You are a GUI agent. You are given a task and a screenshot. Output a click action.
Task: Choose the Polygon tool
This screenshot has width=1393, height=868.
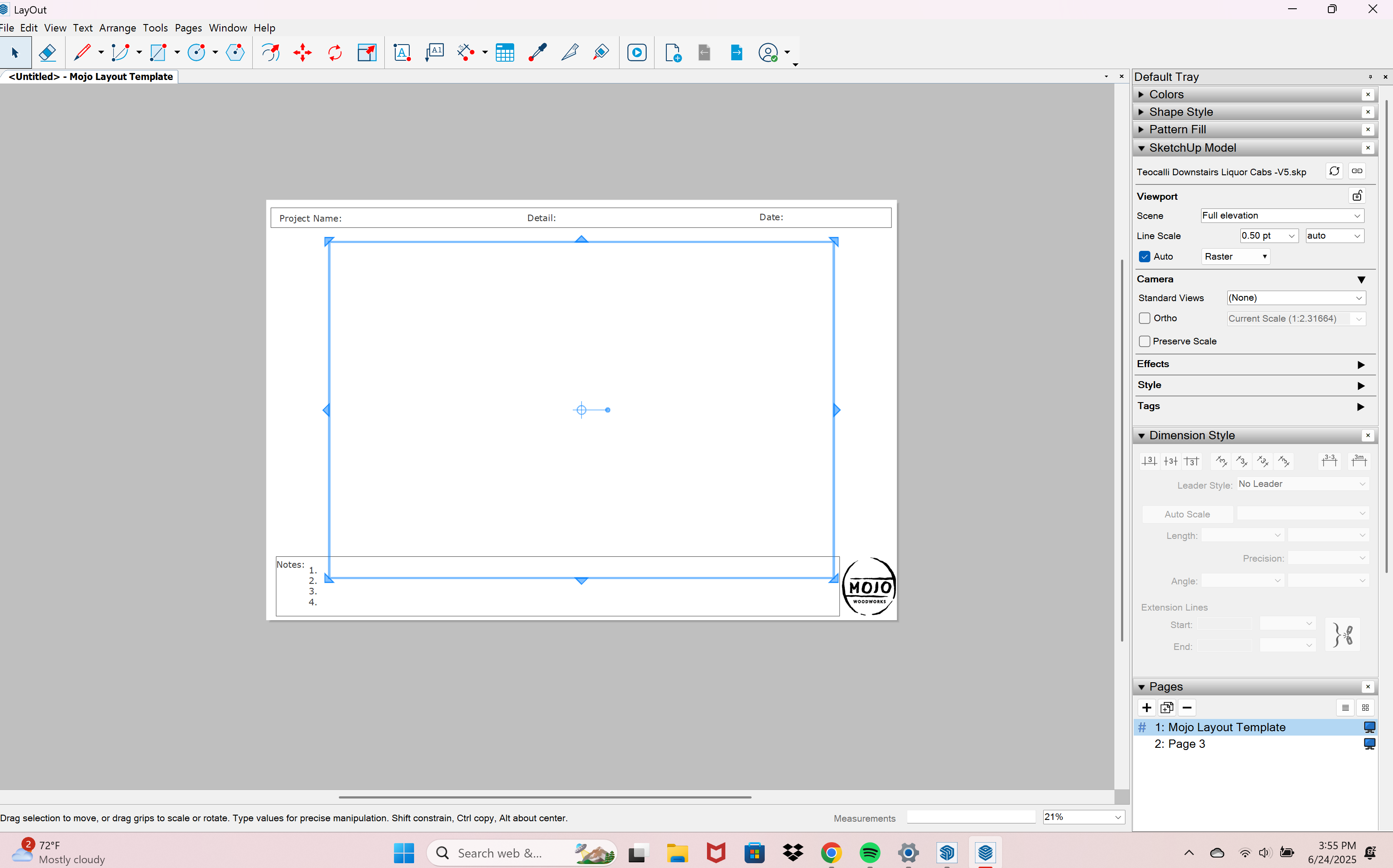coord(235,53)
